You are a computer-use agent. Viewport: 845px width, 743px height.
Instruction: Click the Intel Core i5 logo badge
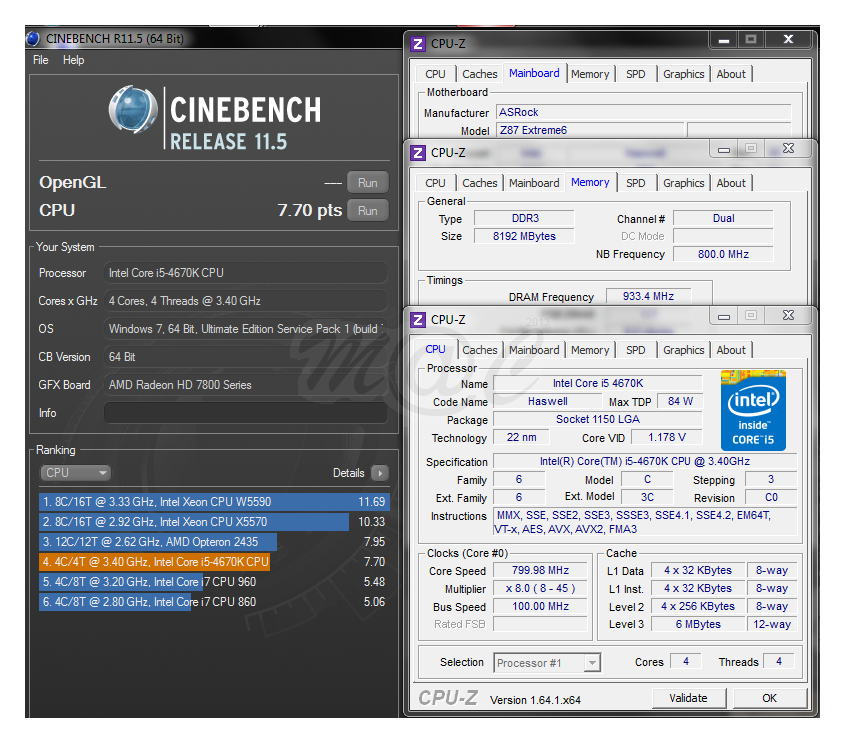point(753,410)
